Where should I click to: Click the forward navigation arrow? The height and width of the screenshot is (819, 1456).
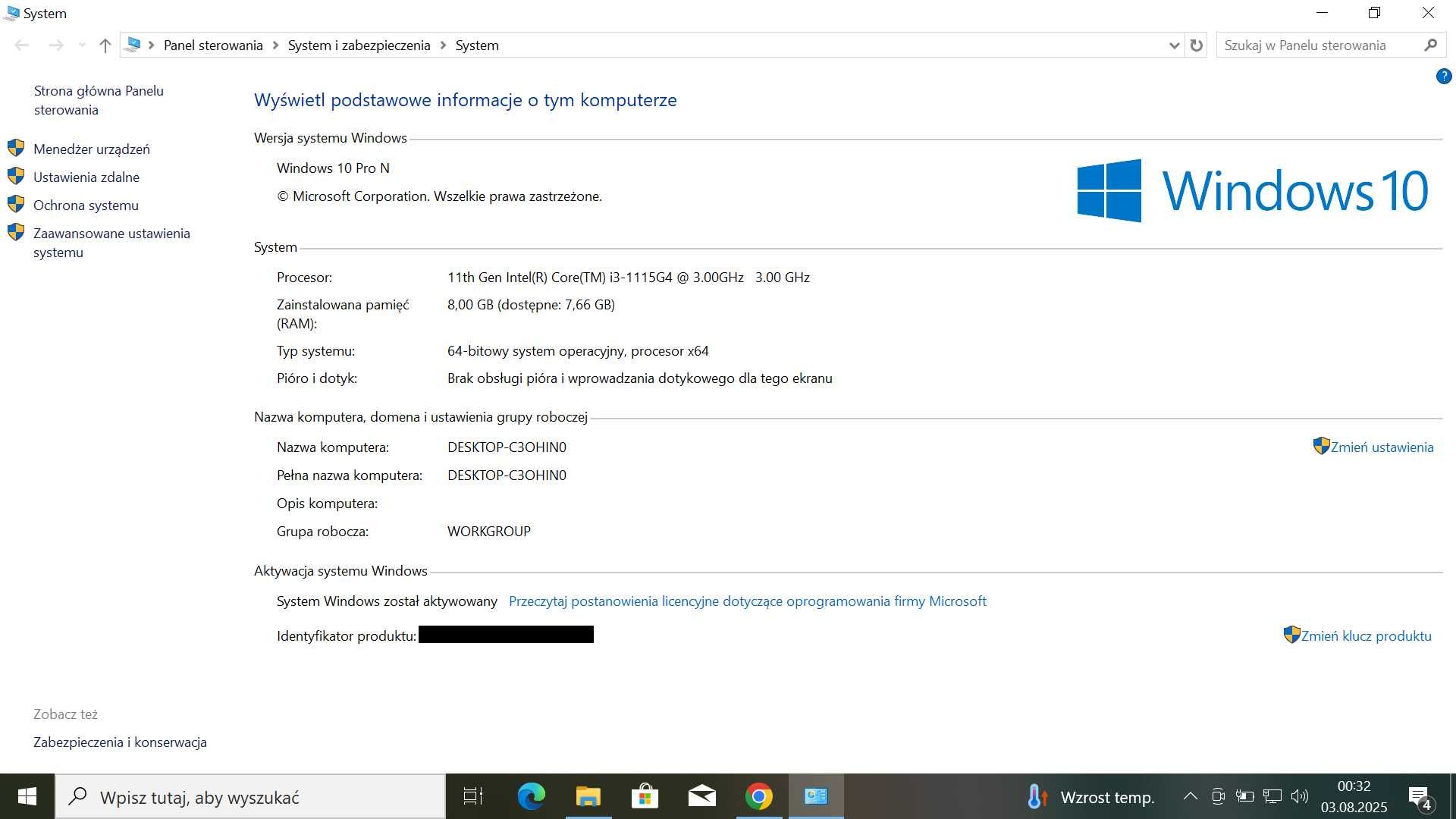tap(56, 45)
